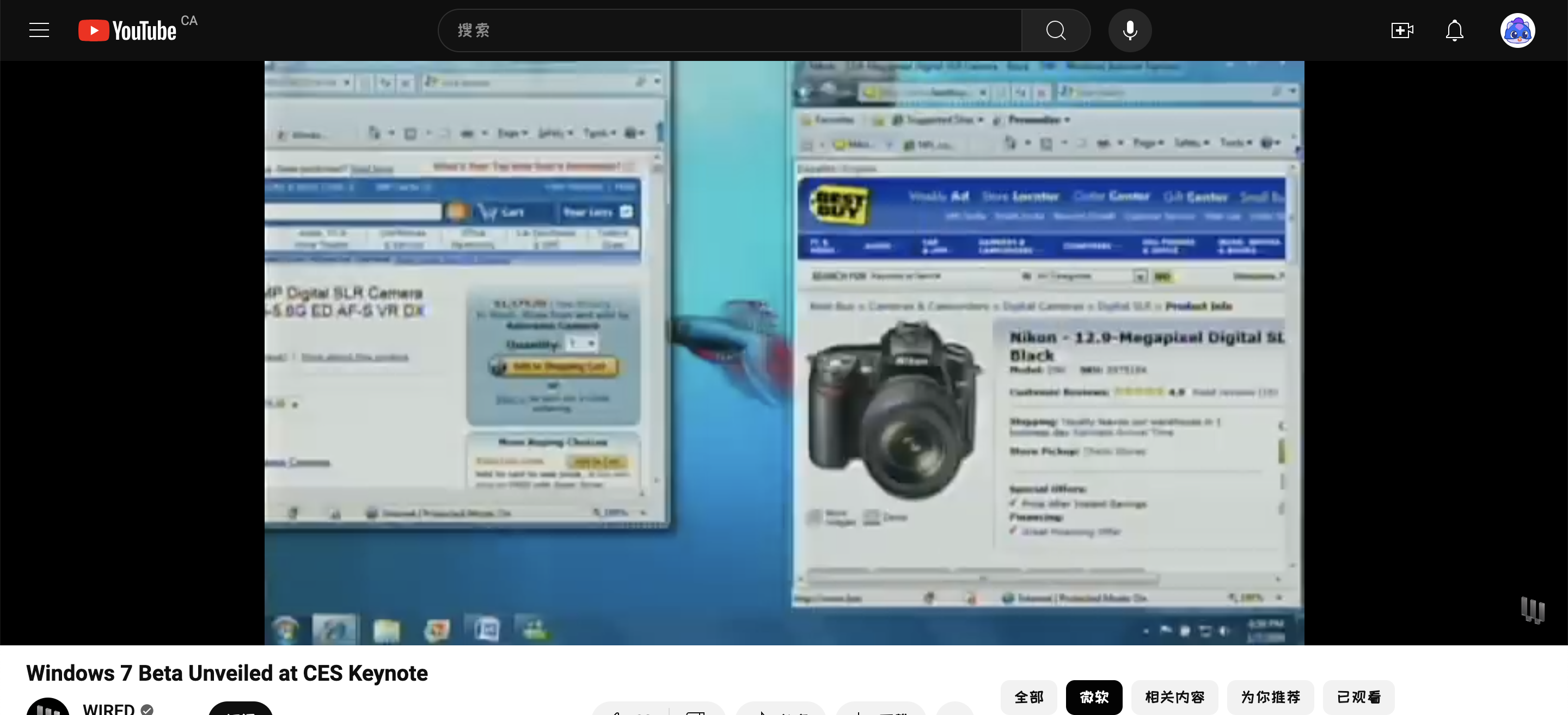Start voice search with microphone
The width and height of the screenshot is (1568, 715).
click(1130, 30)
